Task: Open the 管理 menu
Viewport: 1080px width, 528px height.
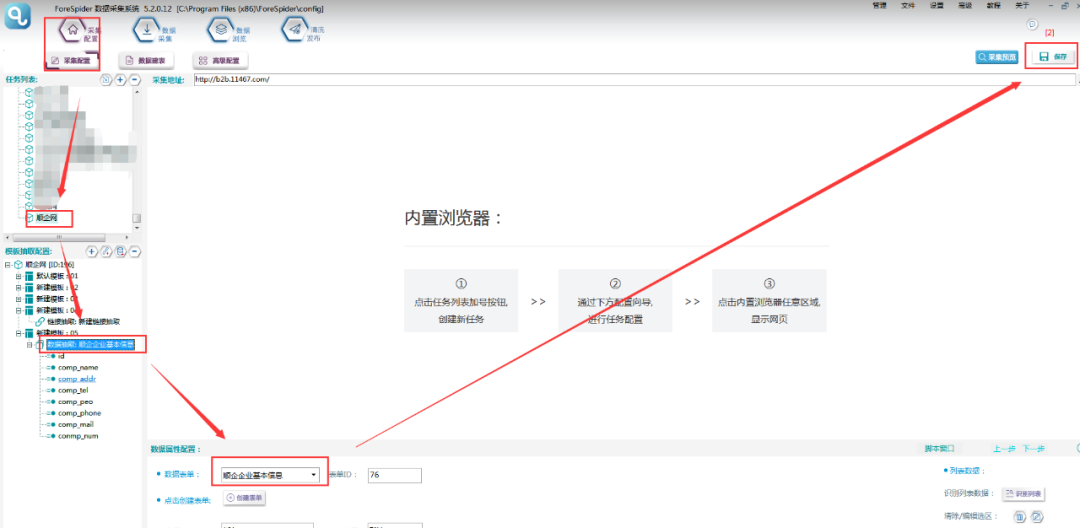Action: click(x=879, y=6)
